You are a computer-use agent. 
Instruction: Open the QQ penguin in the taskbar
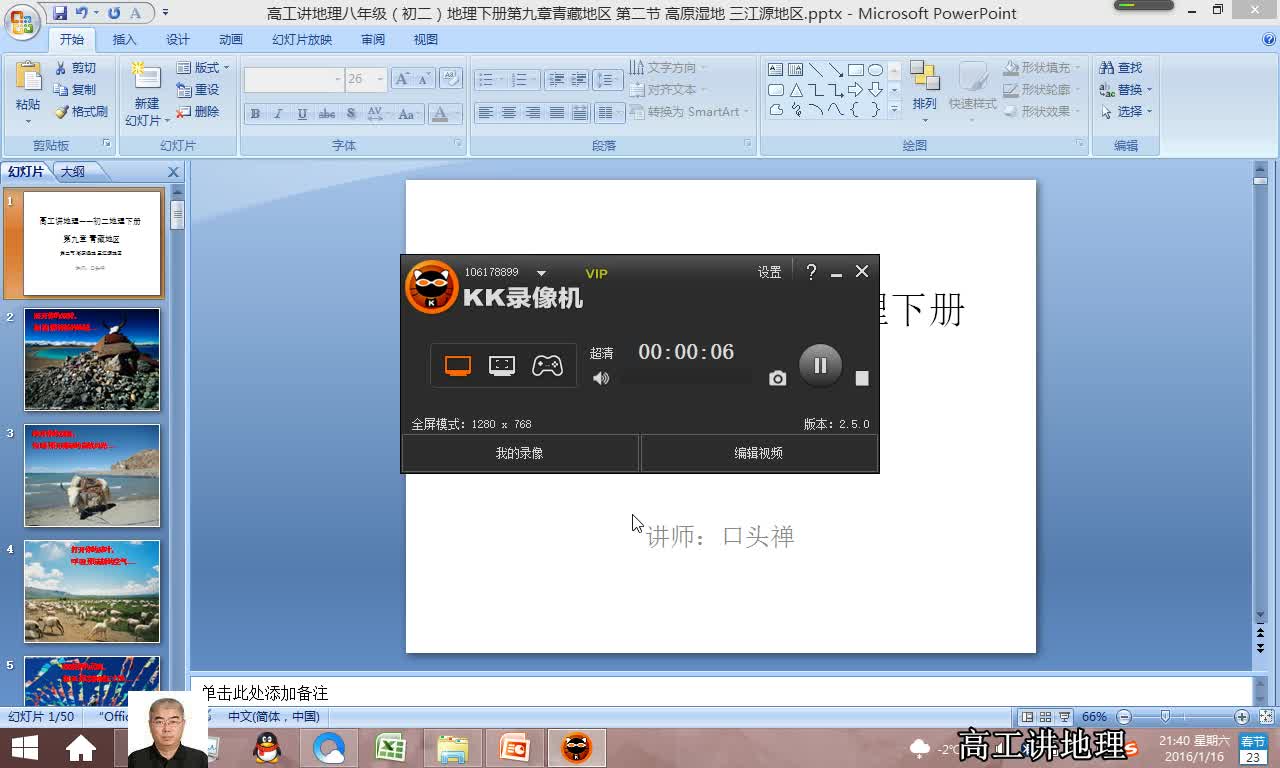[x=267, y=747]
